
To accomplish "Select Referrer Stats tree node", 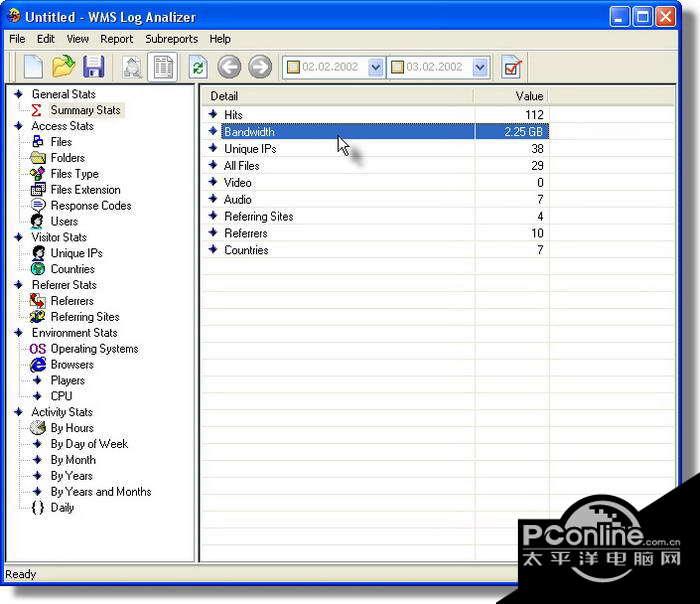I will tap(64, 285).
